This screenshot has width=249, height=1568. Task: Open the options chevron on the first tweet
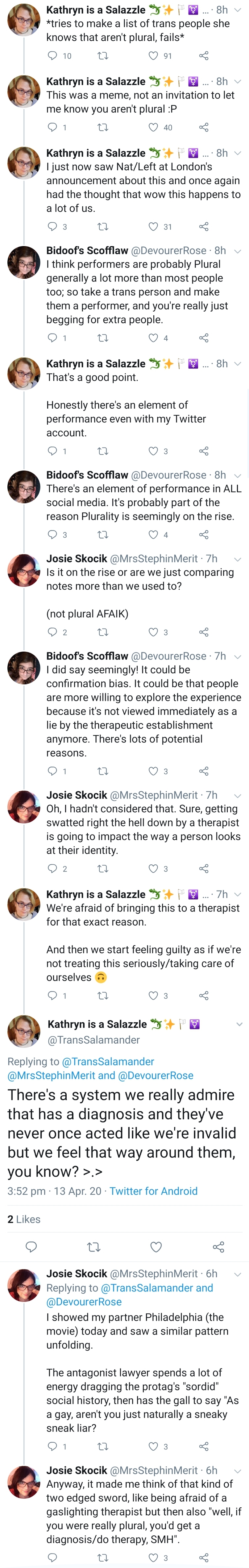tap(238, 10)
